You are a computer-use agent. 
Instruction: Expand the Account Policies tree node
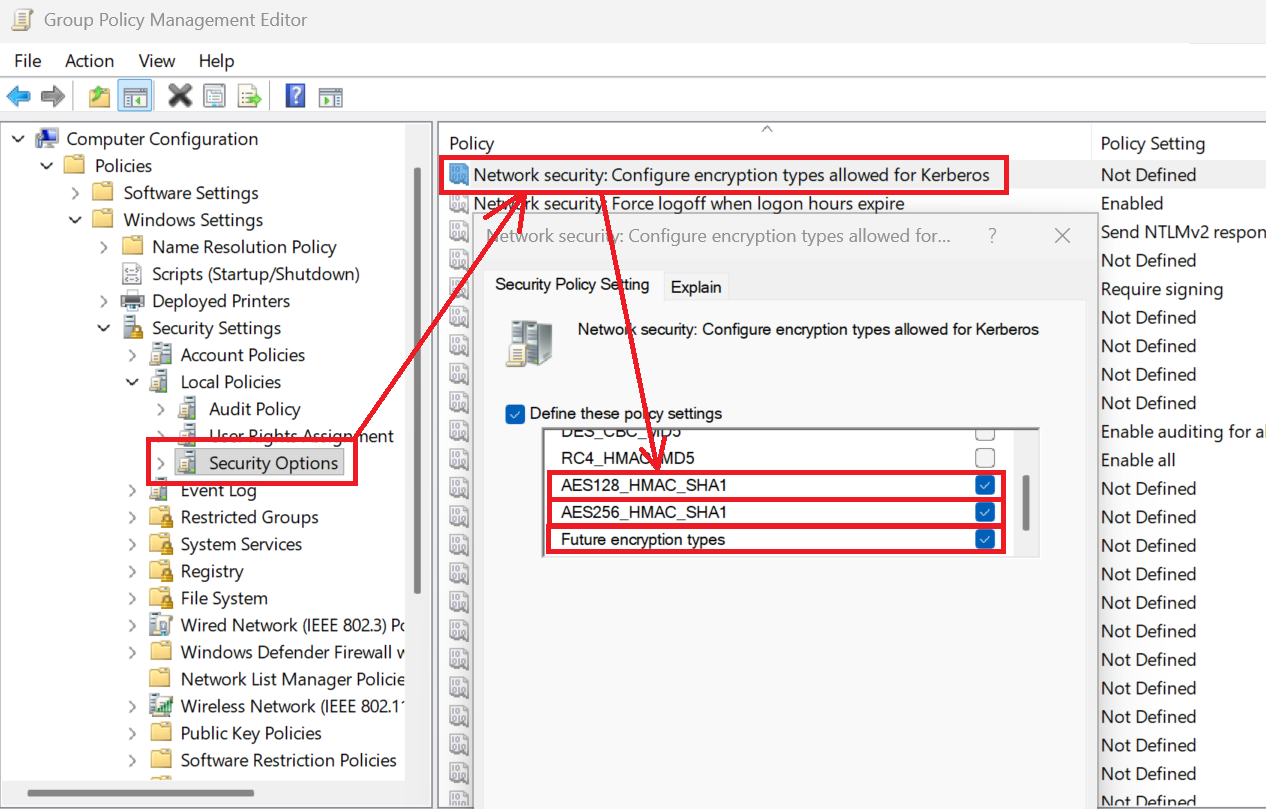pos(133,355)
